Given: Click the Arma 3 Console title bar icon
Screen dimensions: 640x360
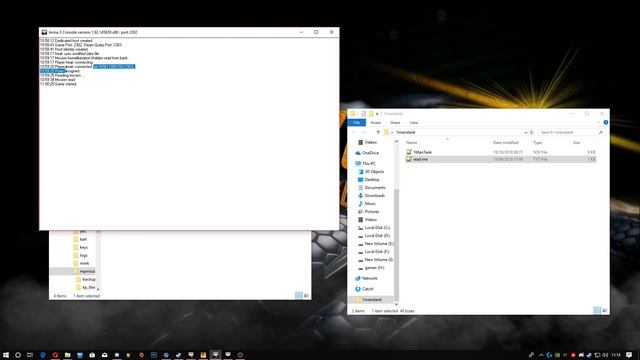Looking at the screenshot, I should tap(44, 32).
